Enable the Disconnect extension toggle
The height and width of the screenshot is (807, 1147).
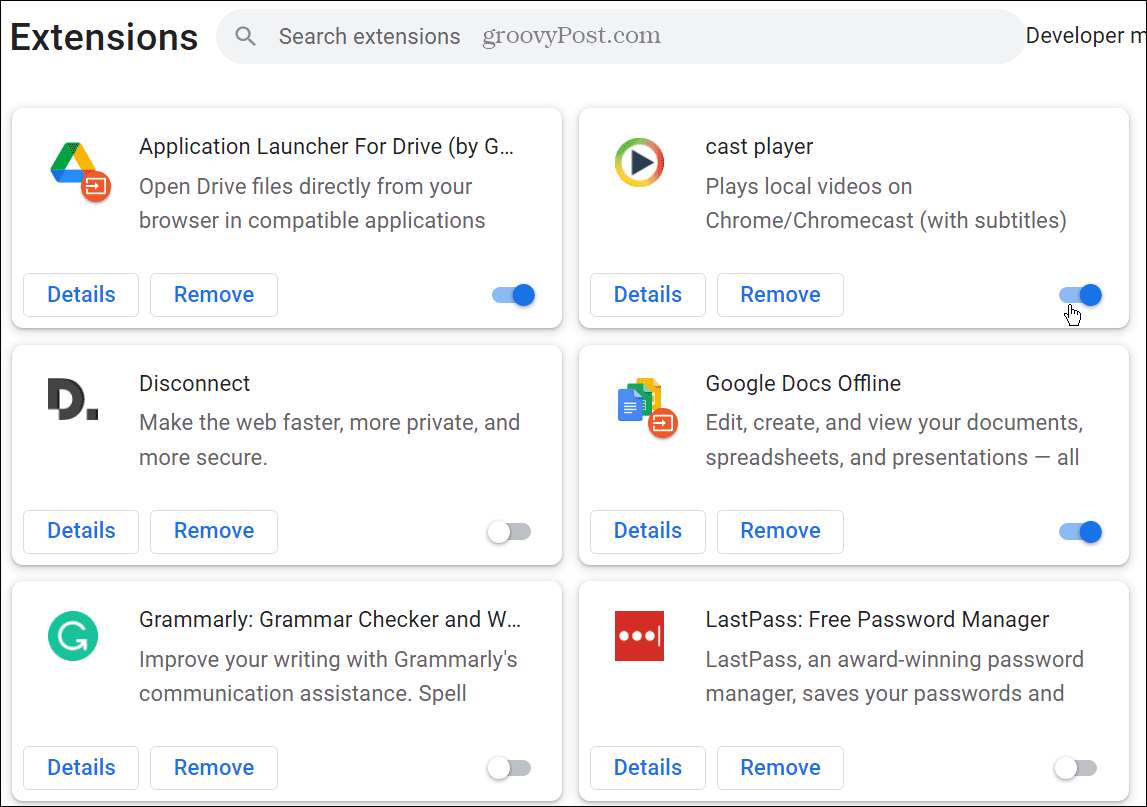point(510,532)
